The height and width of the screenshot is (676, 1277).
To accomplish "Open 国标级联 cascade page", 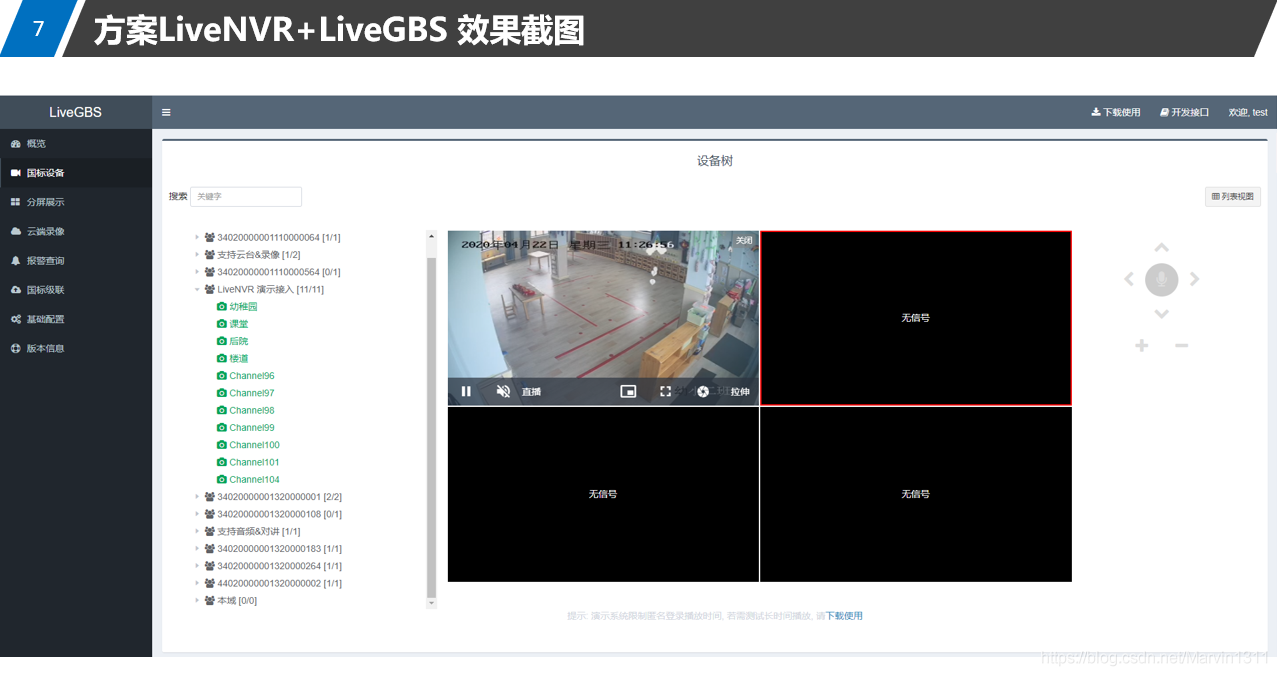I will point(76,289).
